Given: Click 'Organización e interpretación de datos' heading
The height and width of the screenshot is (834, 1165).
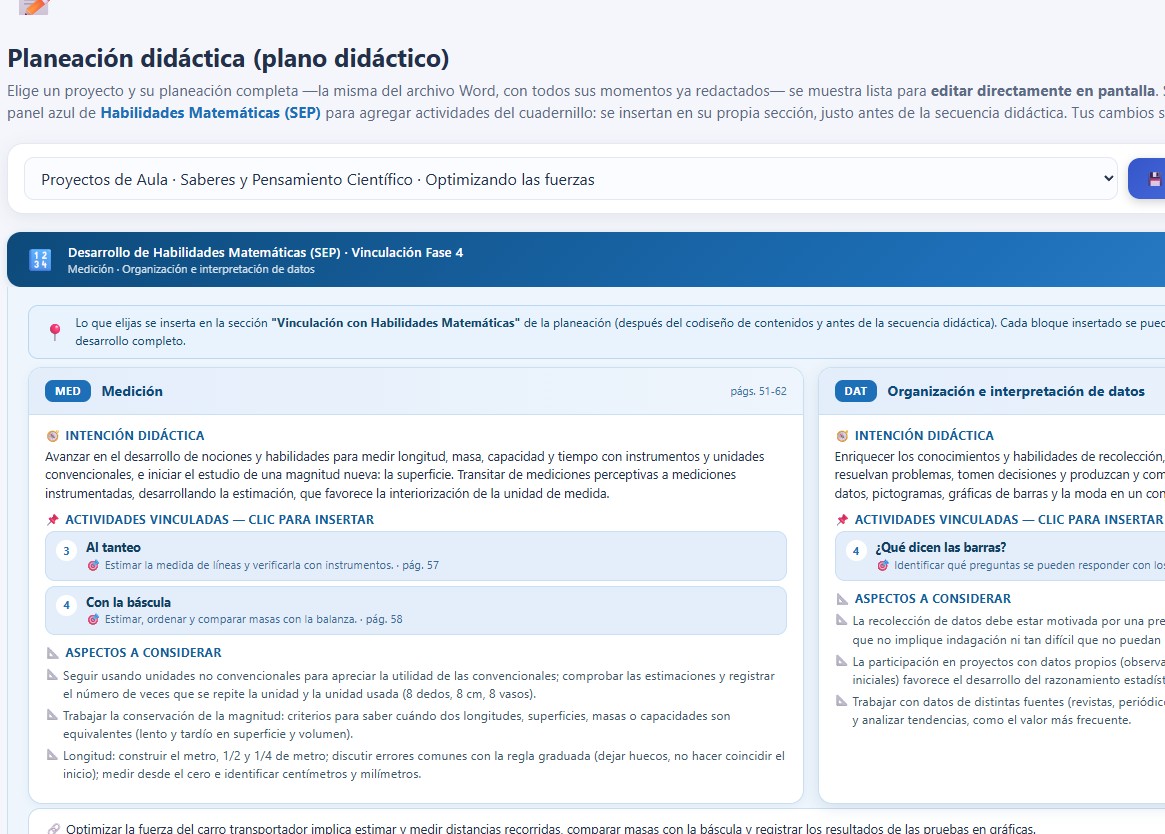Looking at the screenshot, I should coord(1016,391).
